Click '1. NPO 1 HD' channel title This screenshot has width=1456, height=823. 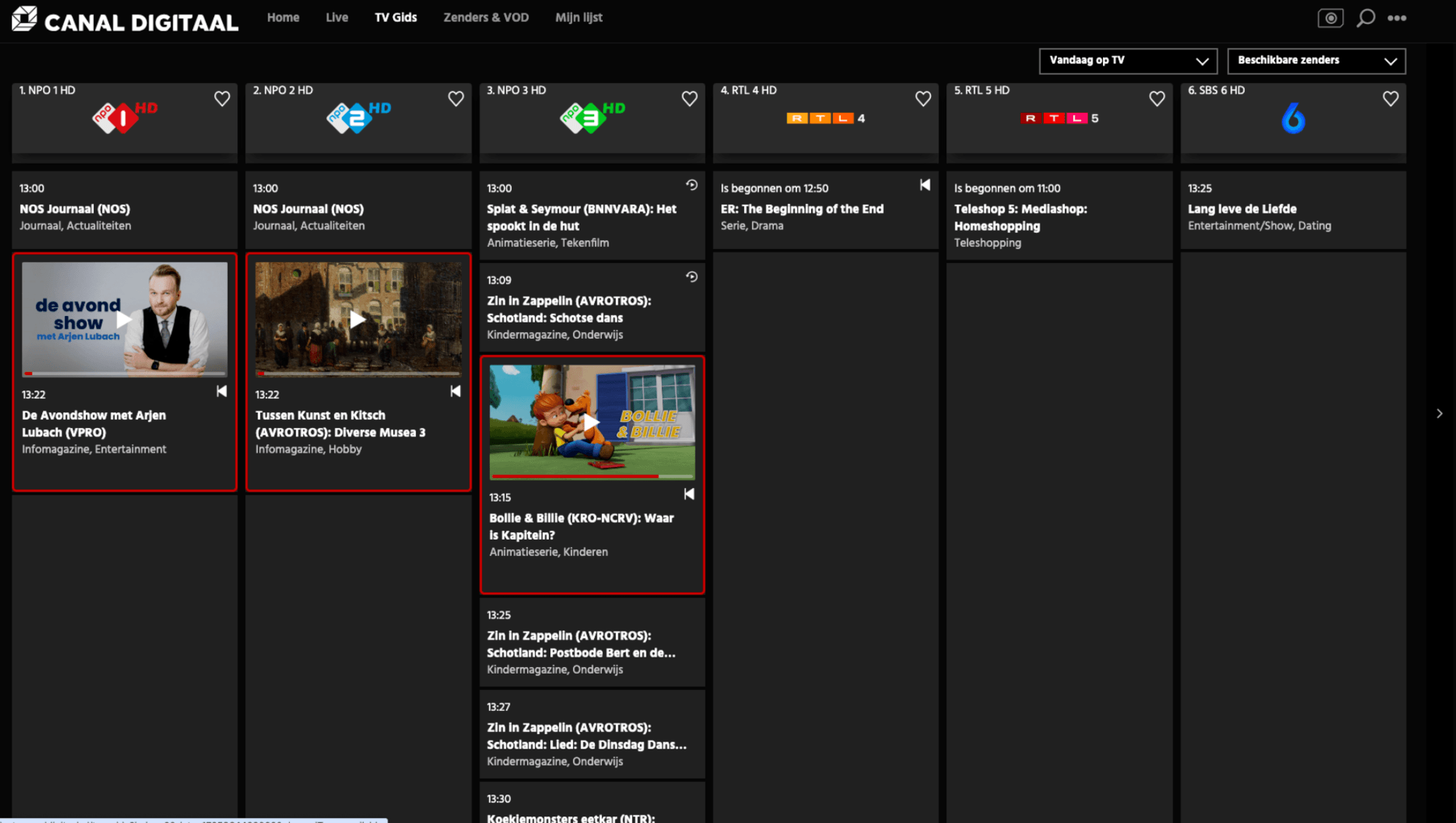47,90
